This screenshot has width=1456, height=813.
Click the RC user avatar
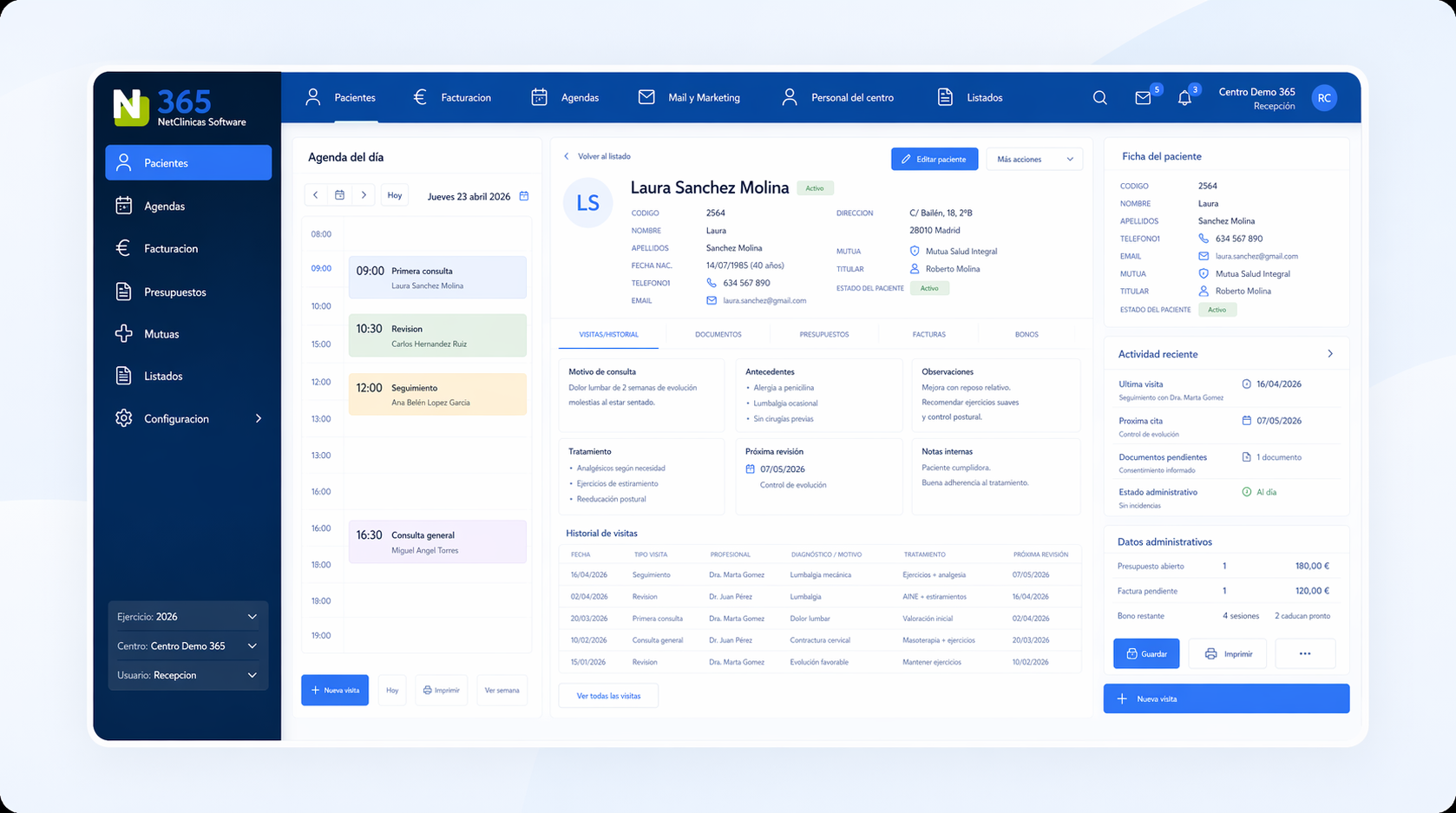tap(1323, 98)
